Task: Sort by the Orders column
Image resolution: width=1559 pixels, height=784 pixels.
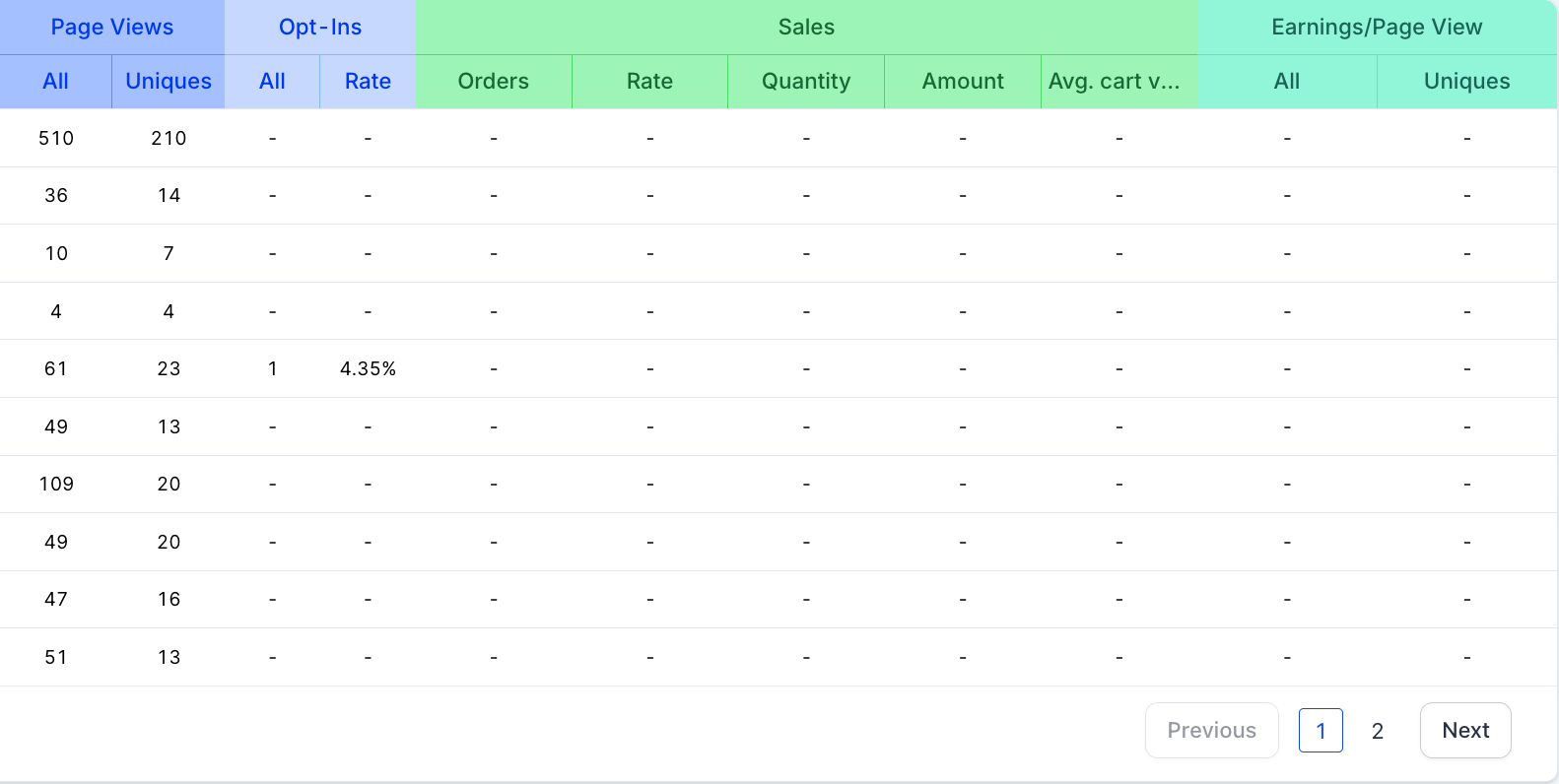Action: (494, 81)
